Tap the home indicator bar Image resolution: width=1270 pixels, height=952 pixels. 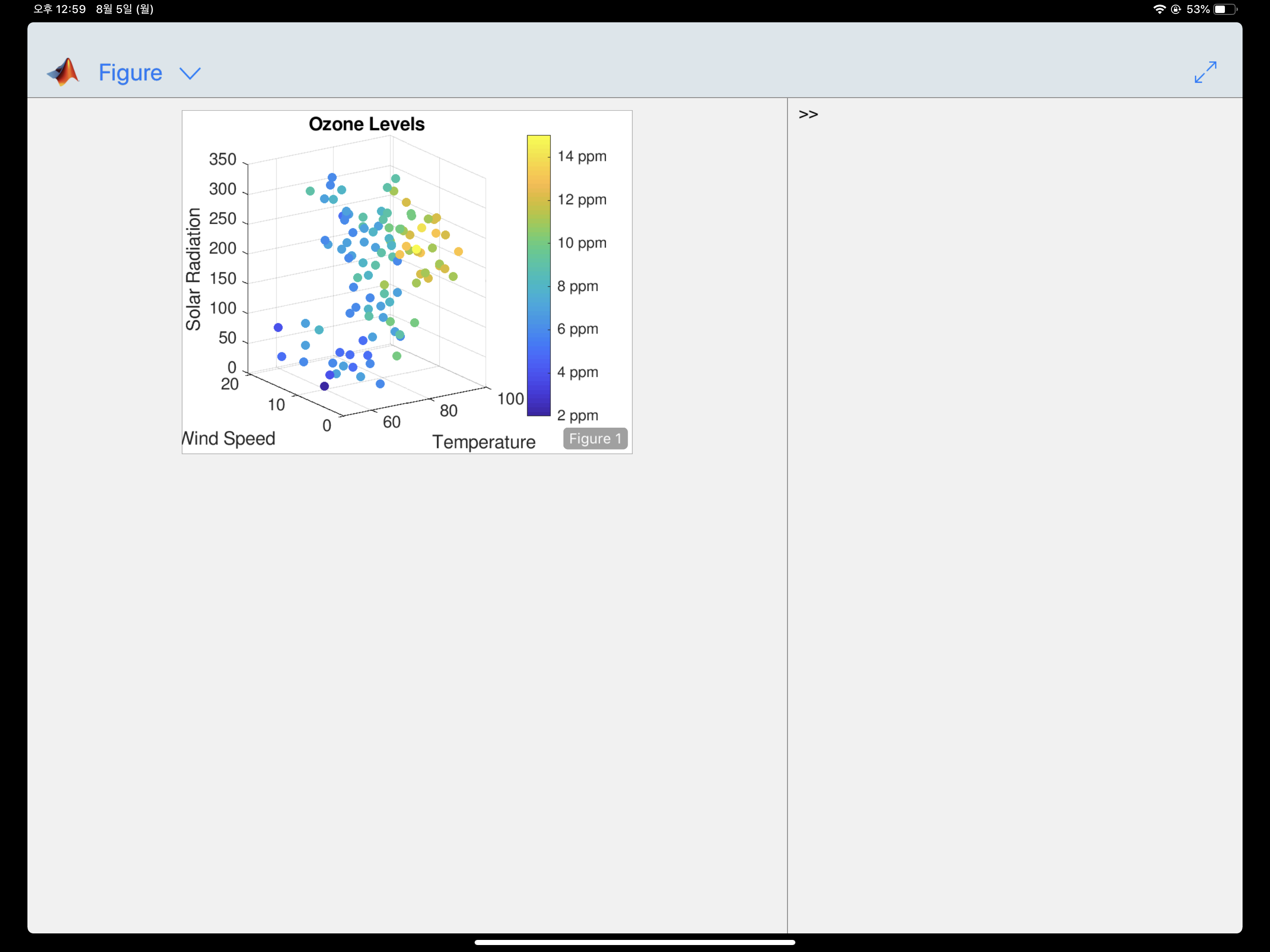point(635,942)
